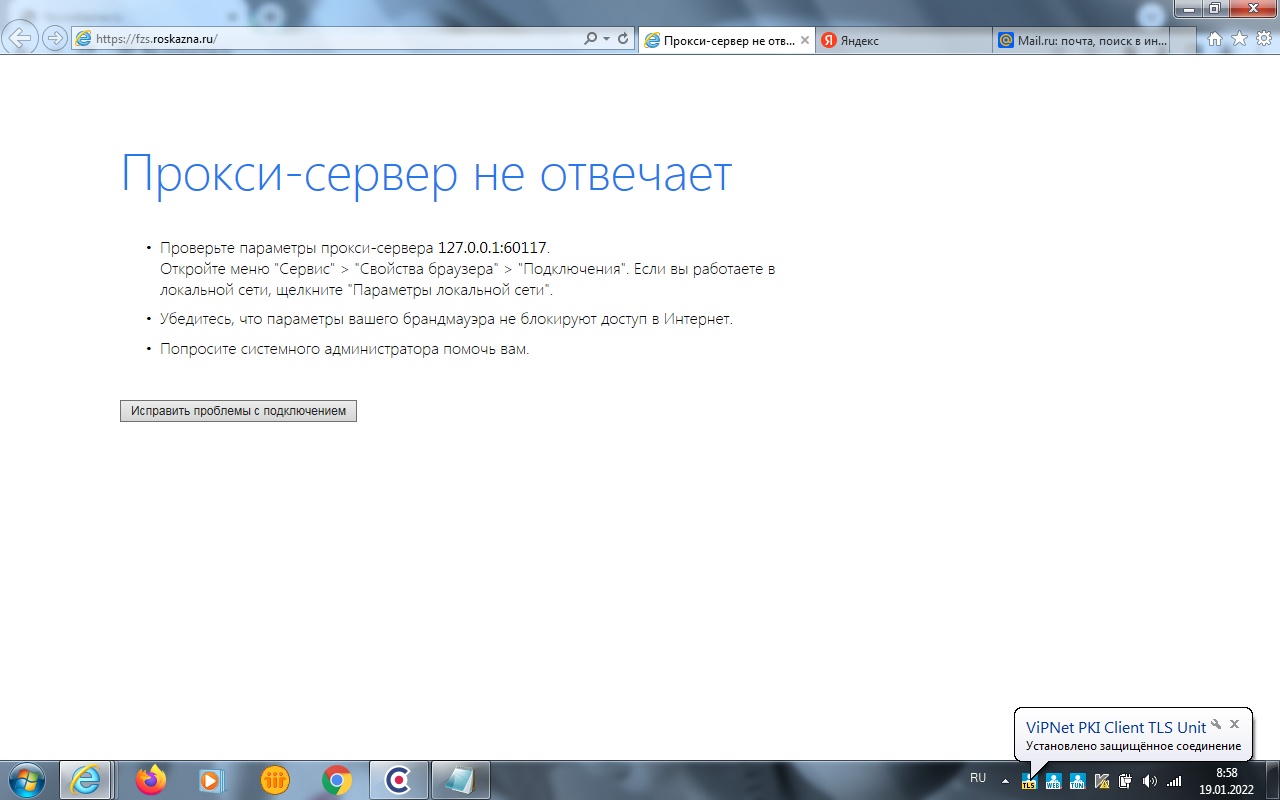Open ViPNet PKI Client TLS Unit notification title
The width and height of the screenshot is (1280, 800).
click(1116, 727)
